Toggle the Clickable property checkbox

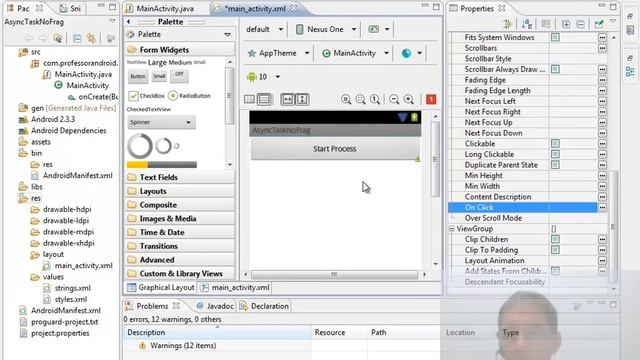pos(555,144)
